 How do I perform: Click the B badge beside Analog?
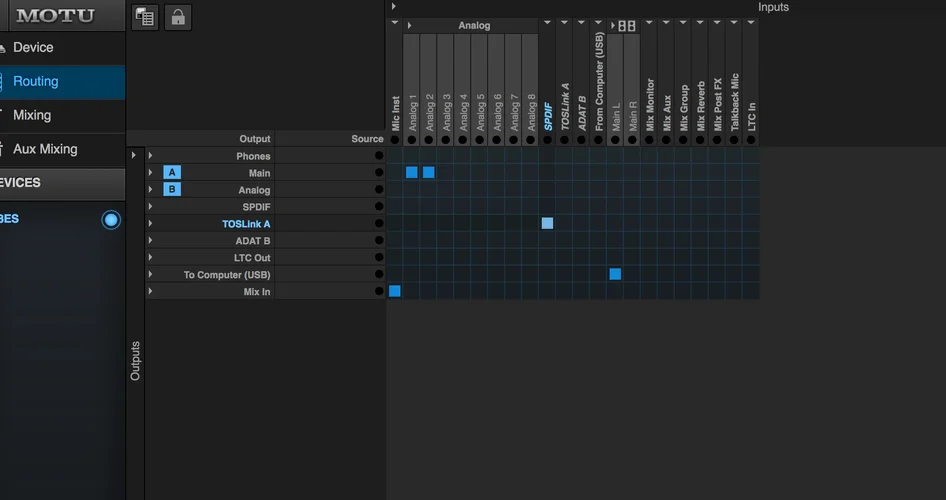(172, 190)
